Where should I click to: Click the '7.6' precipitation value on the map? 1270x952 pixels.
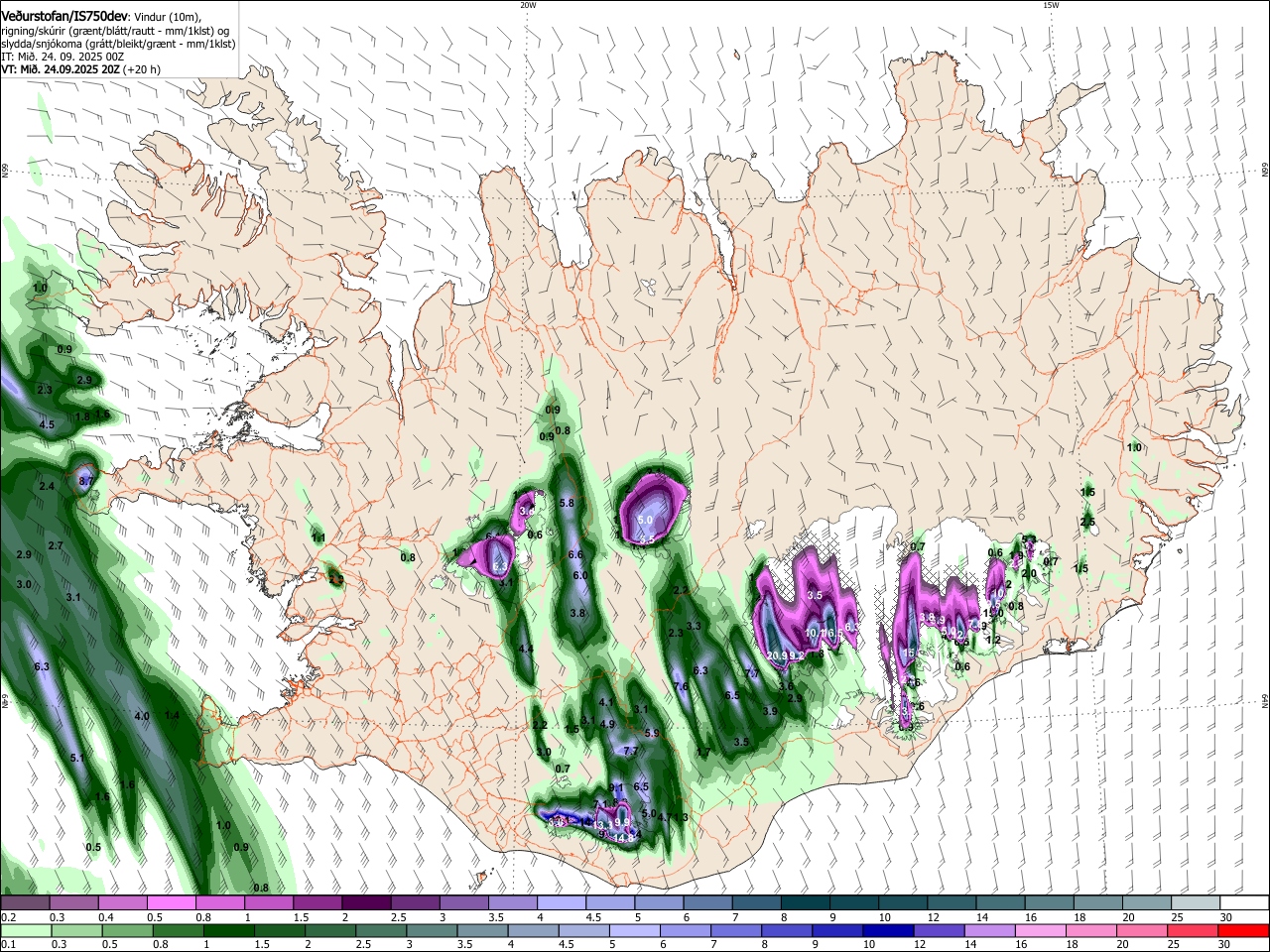pyautogui.click(x=681, y=686)
